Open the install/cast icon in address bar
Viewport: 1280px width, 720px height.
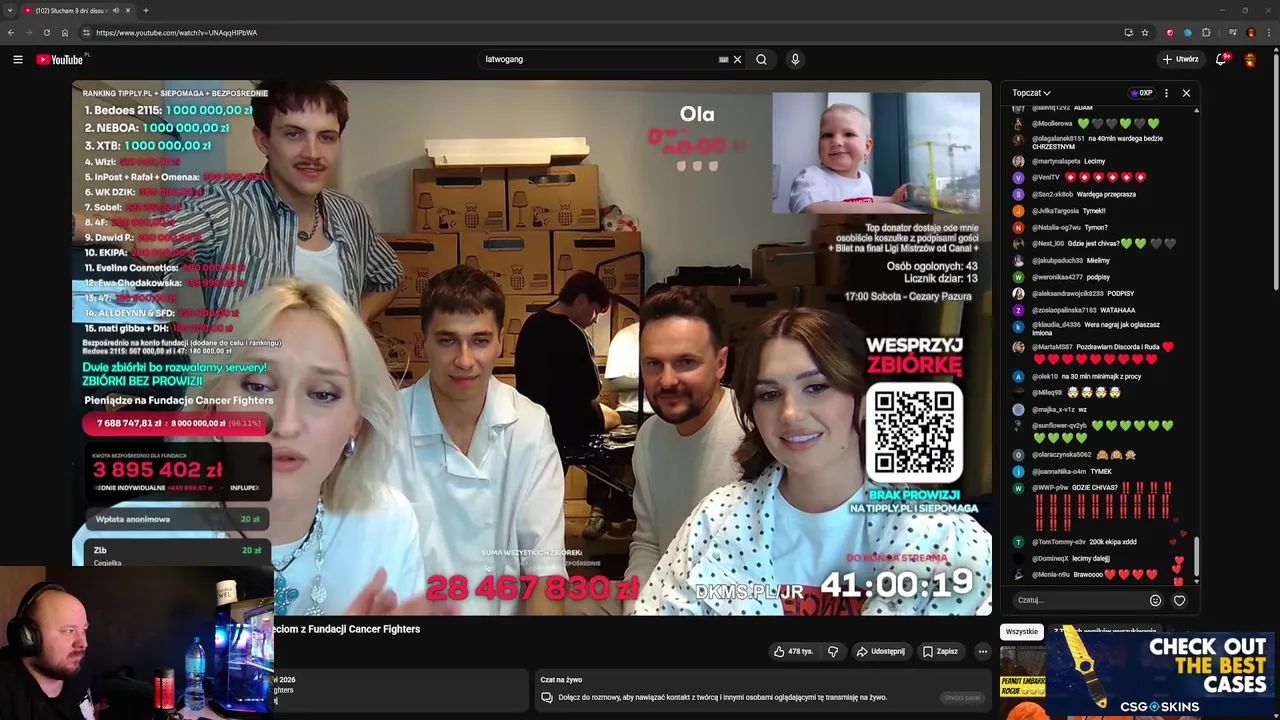(x=1128, y=32)
